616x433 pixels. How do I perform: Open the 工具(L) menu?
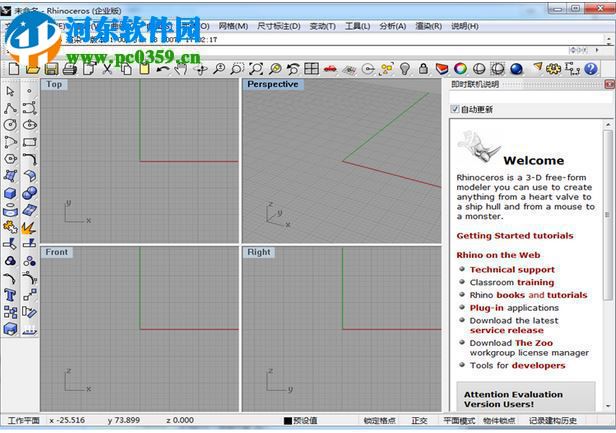[x=358, y=26]
